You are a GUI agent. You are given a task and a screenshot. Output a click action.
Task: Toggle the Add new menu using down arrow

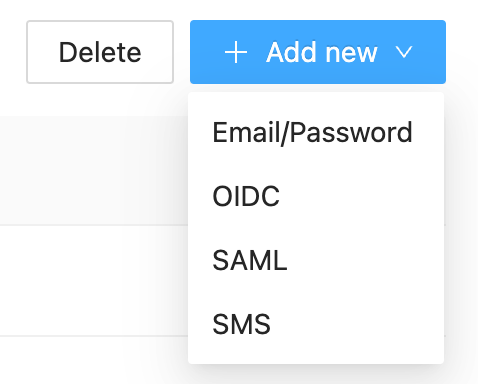pyautogui.click(x=404, y=52)
